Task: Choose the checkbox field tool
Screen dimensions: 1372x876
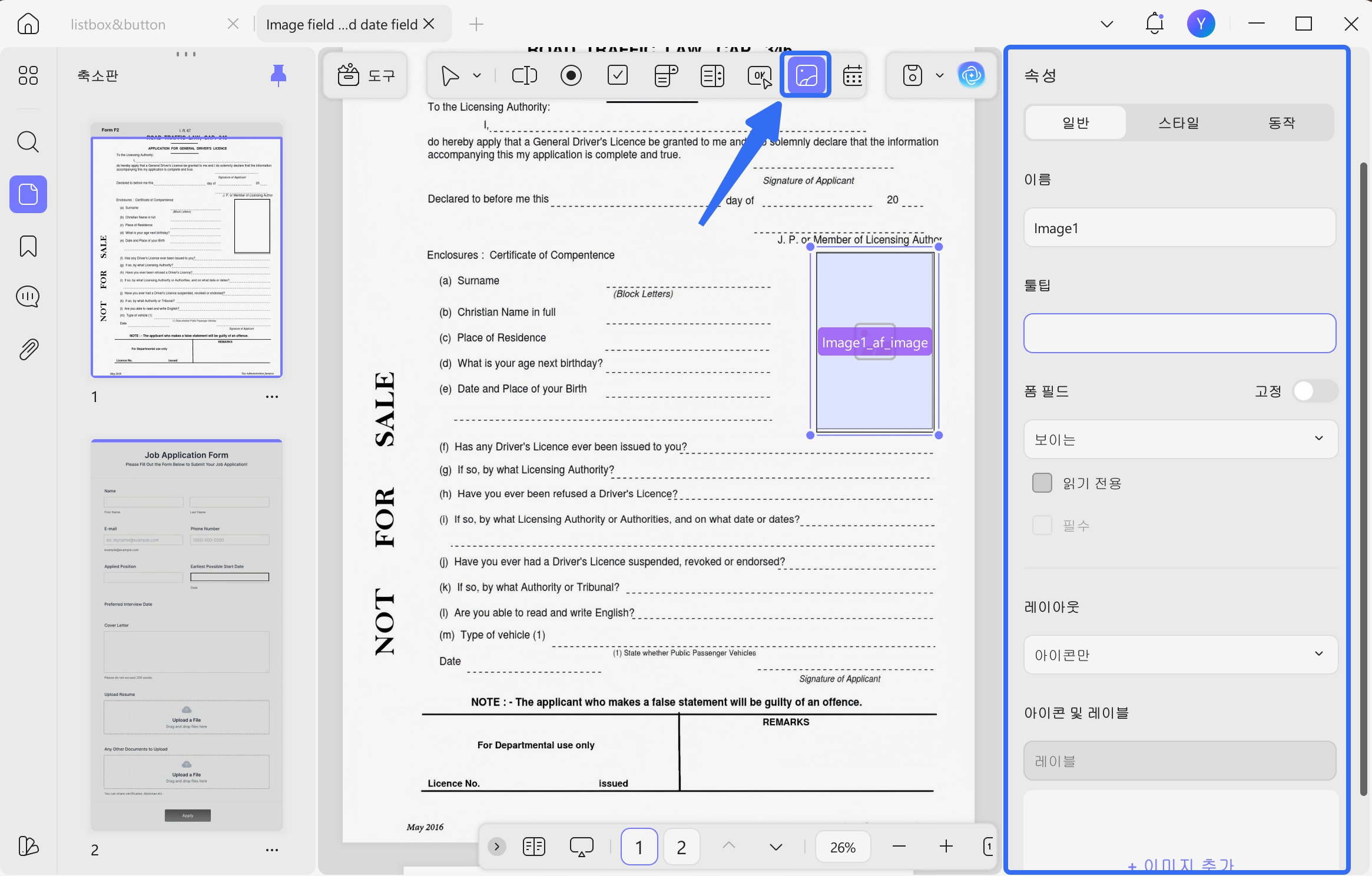Action: (x=618, y=75)
